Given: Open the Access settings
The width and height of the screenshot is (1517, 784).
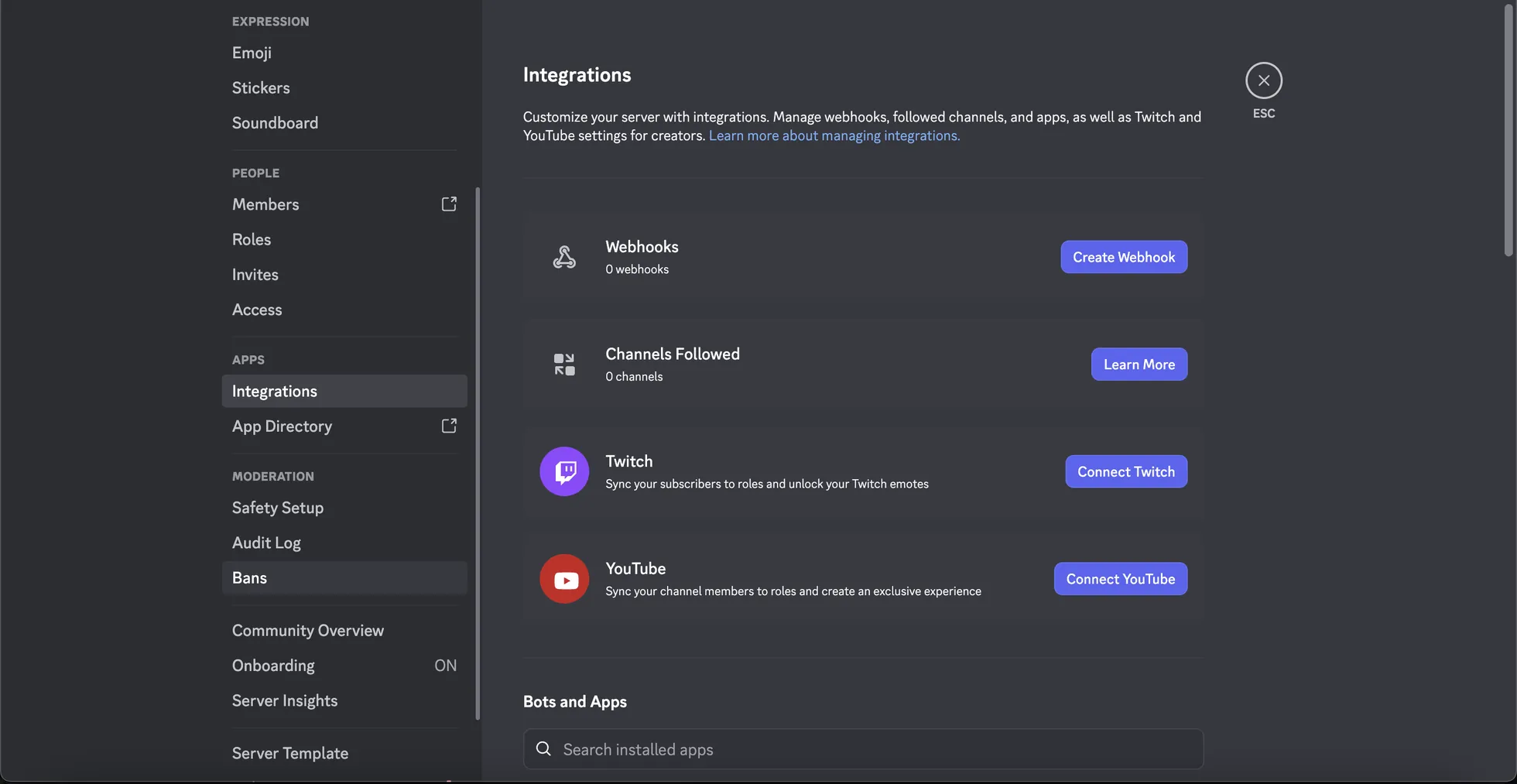Looking at the screenshot, I should click(344, 310).
